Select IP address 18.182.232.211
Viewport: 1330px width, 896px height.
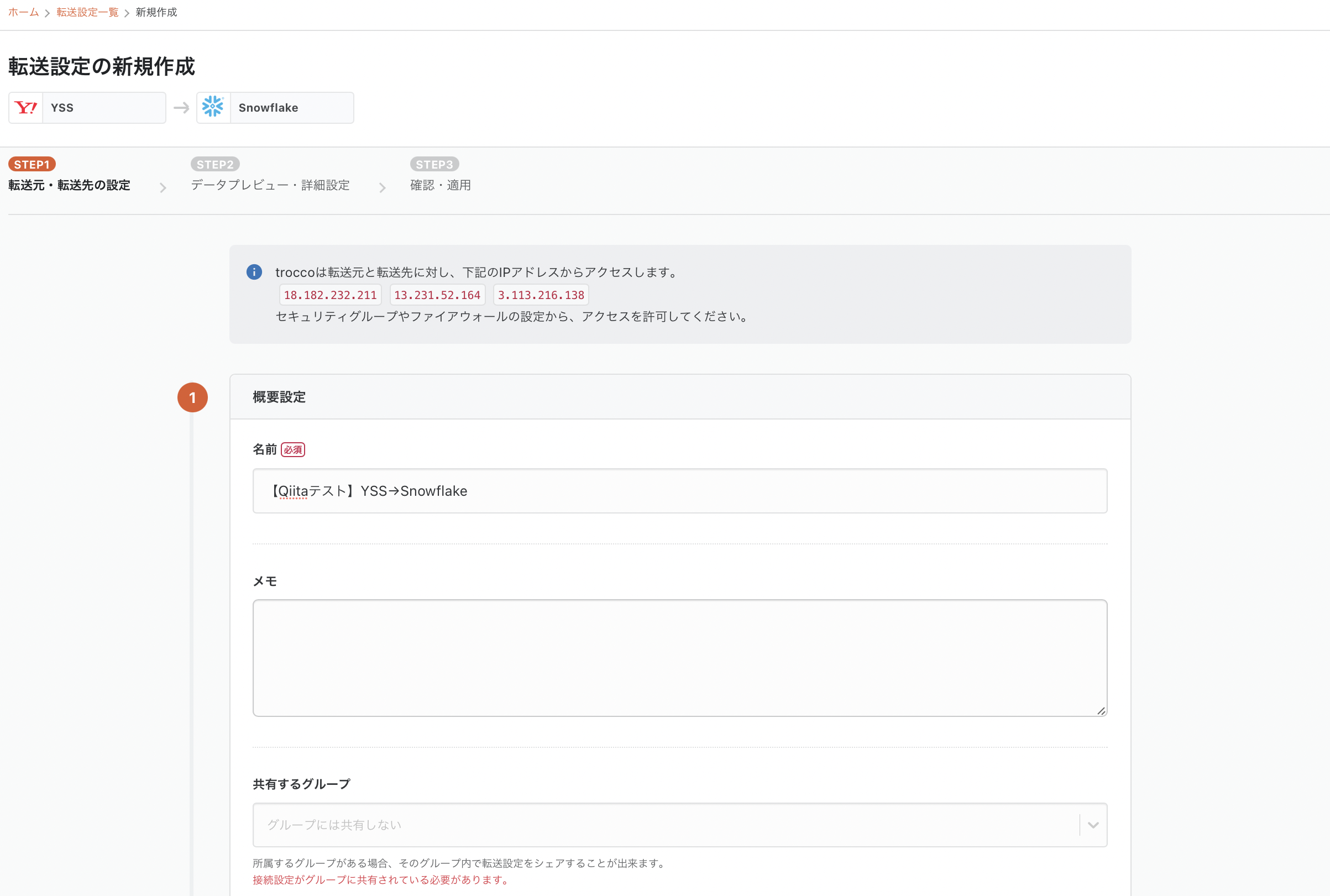click(x=330, y=295)
